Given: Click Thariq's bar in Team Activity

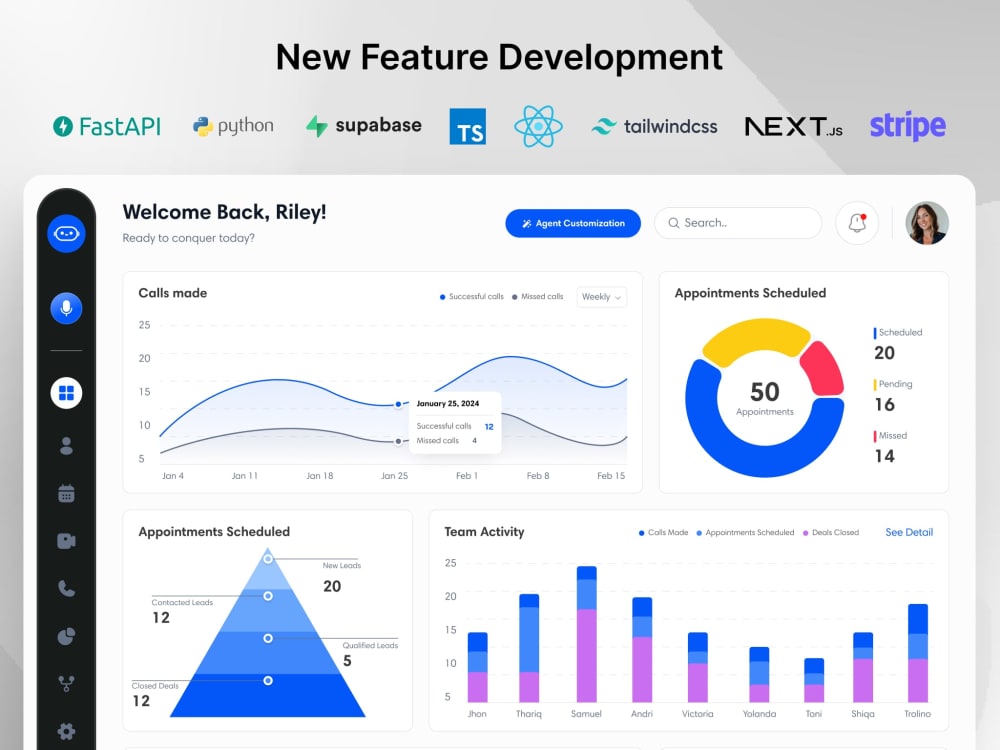Looking at the screenshot, I should pos(529,648).
